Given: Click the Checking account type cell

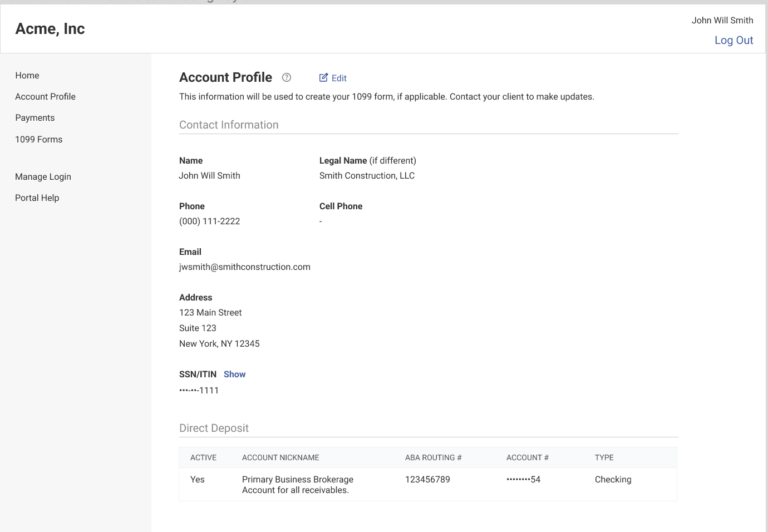Looking at the screenshot, I should tap(613, 480).
